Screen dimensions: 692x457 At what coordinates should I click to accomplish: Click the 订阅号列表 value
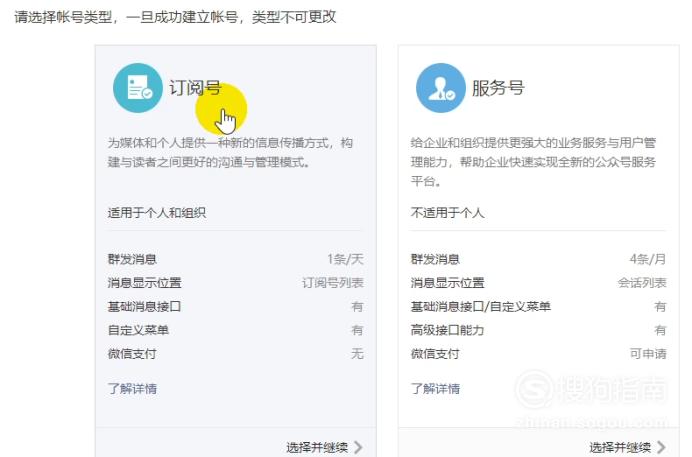click(333, 283)
